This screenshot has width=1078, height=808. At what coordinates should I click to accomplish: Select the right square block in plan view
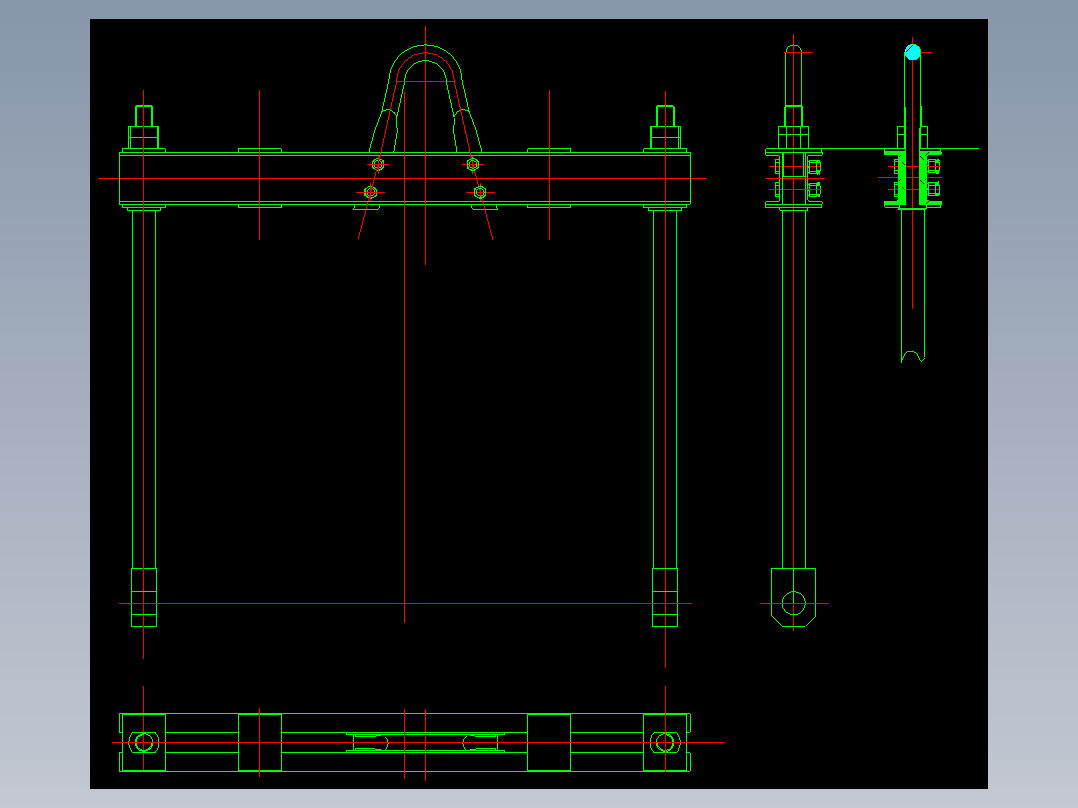(549, 743)
